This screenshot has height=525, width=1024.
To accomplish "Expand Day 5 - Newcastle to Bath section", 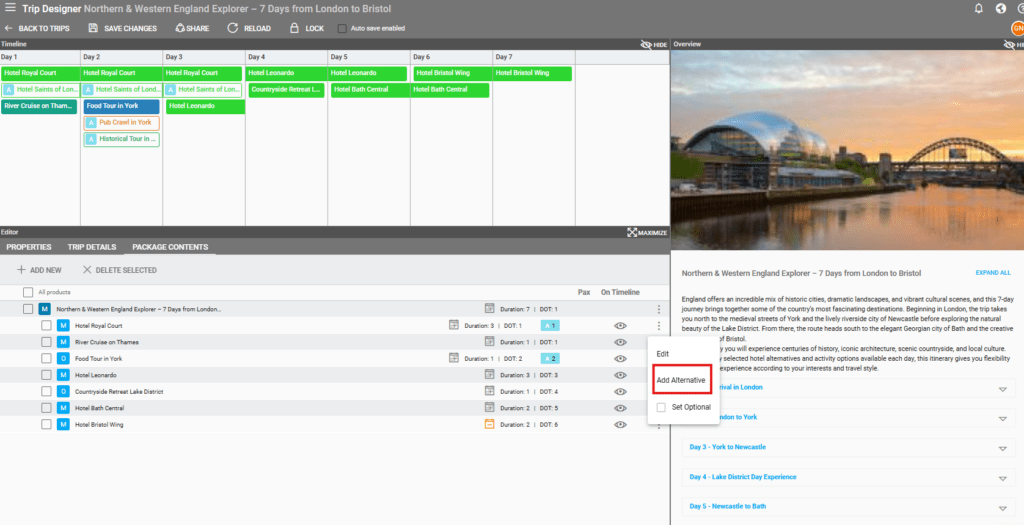I will coord(1003,506).
